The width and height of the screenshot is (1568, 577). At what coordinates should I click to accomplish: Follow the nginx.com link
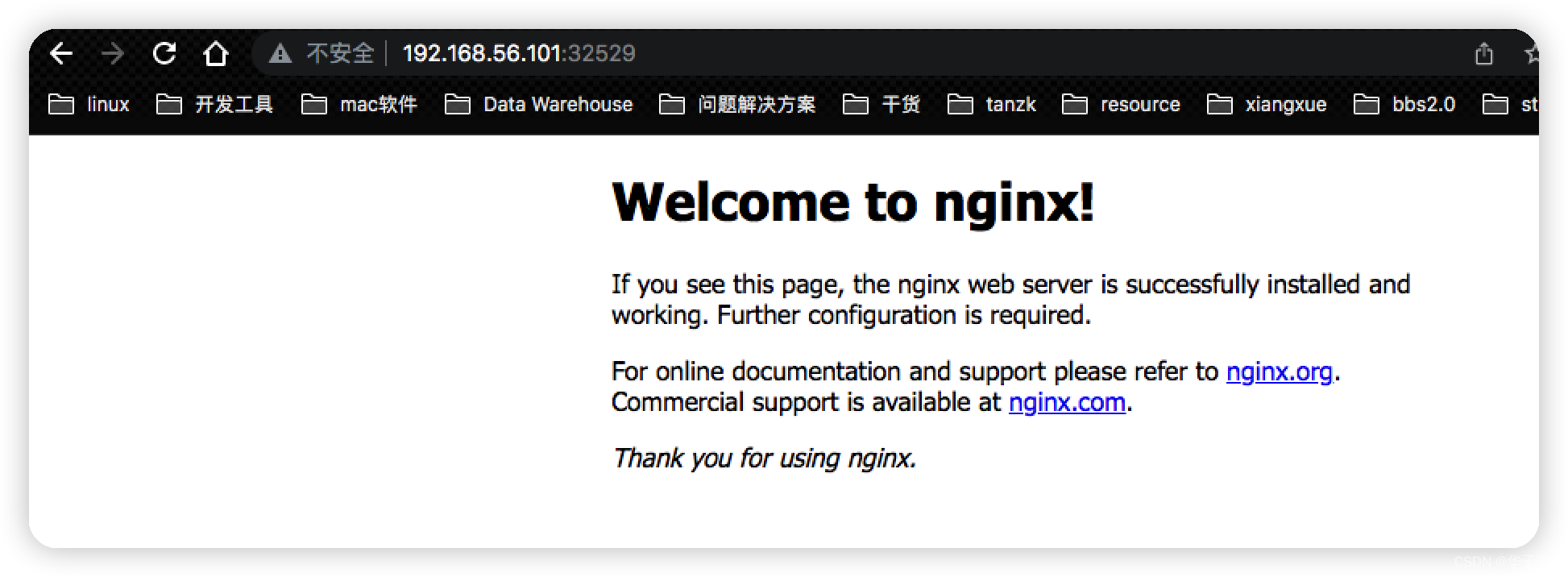coord(1067,402)
